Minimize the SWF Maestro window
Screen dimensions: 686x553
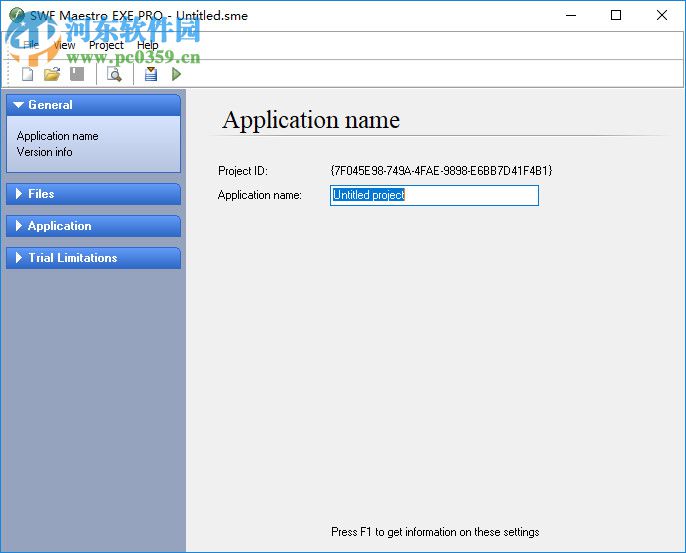571,15
